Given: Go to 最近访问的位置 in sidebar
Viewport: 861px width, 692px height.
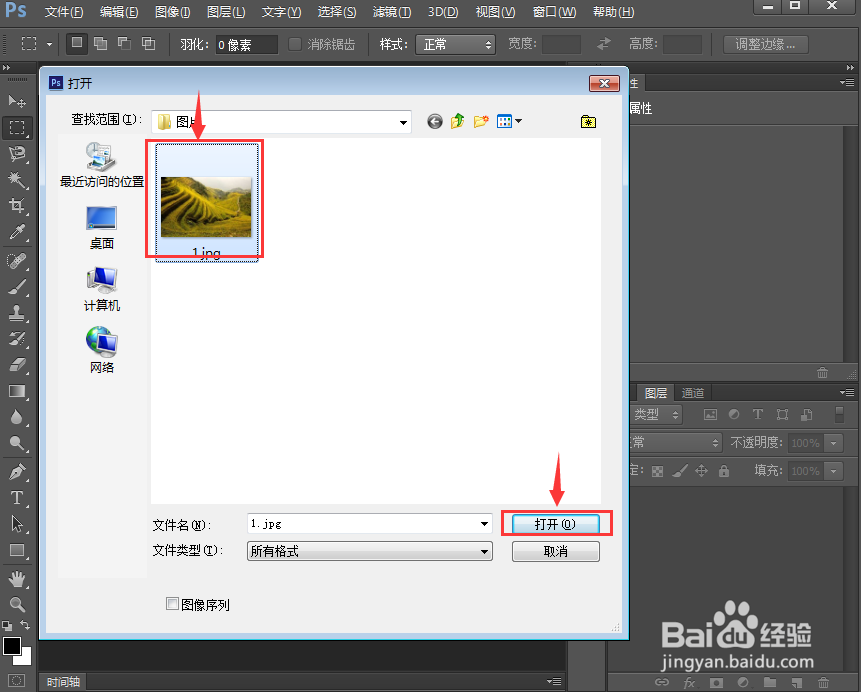Looking at the screenshot, I should 102,164.
